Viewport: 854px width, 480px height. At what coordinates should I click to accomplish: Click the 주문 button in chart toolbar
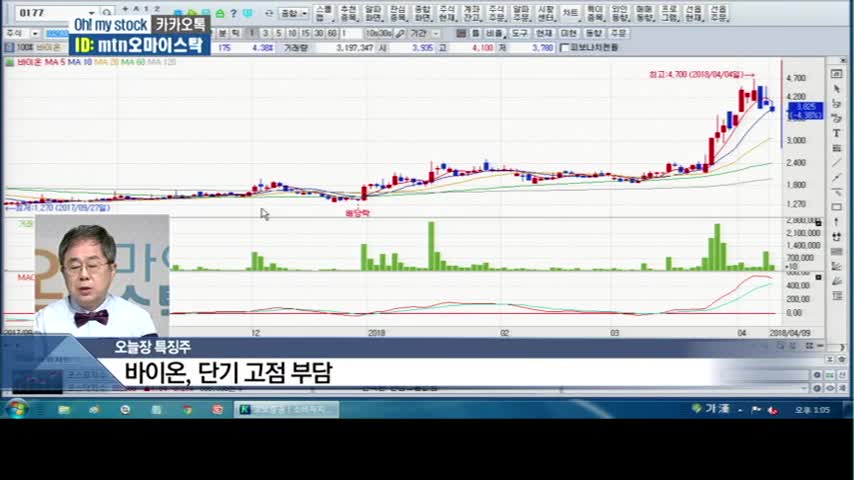click(x=619, y=33)
